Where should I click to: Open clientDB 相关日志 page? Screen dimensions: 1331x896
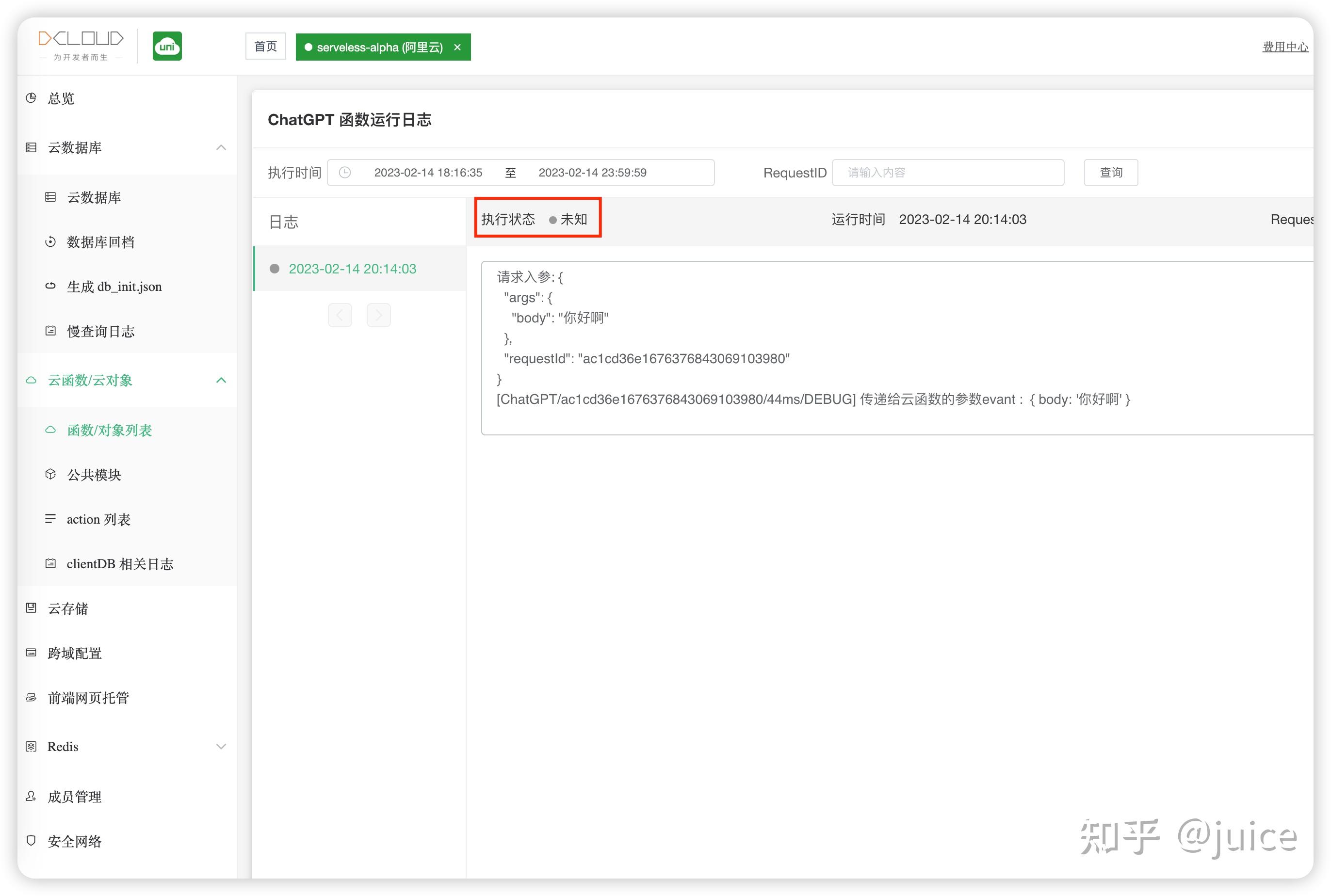[127, 563]
